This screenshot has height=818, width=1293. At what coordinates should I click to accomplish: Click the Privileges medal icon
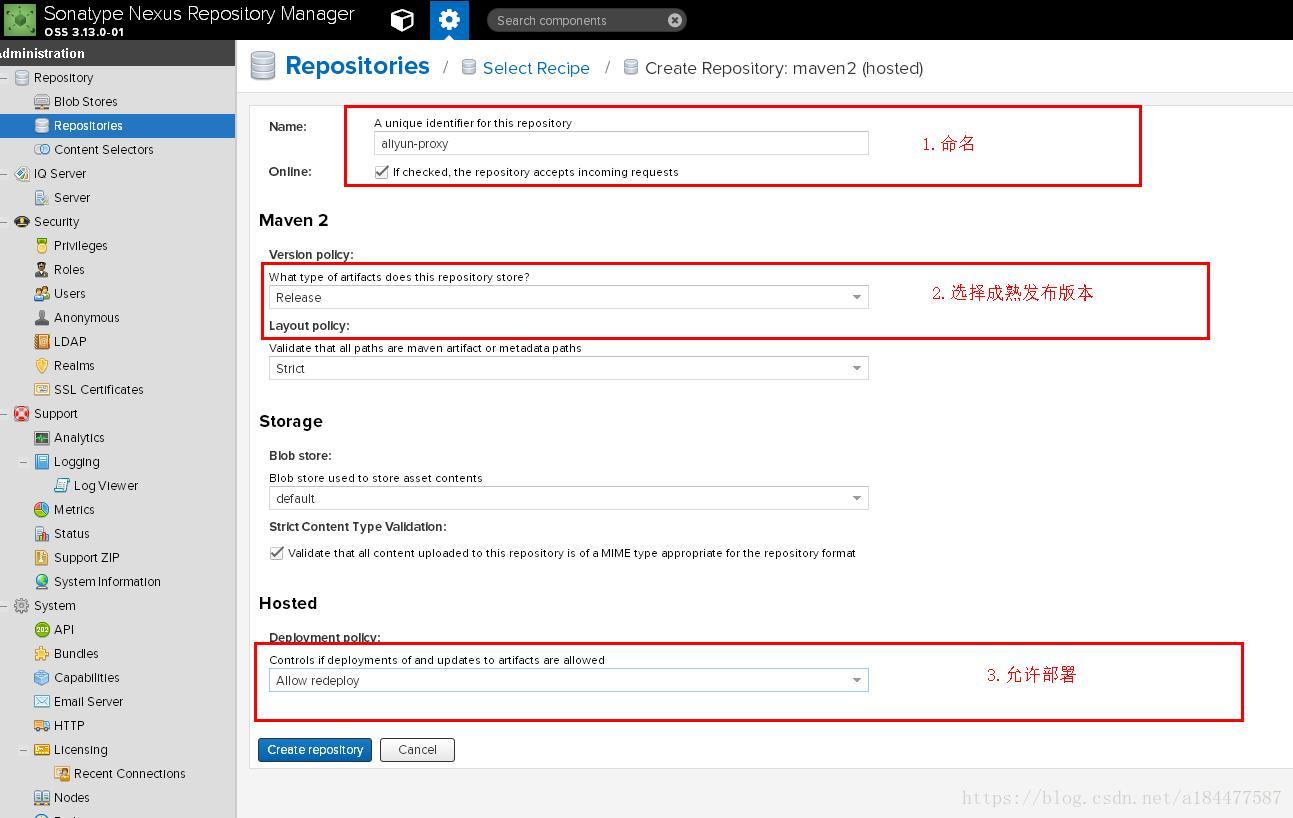pyautogui.click(x=42, y=246)
